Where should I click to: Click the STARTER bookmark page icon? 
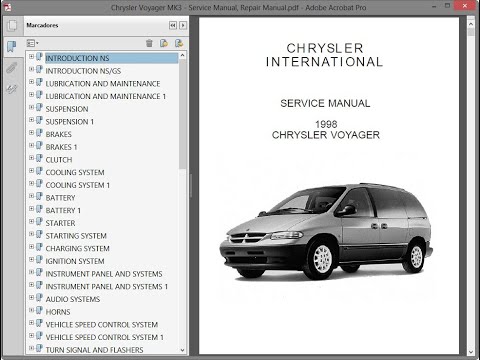(39, 221)
